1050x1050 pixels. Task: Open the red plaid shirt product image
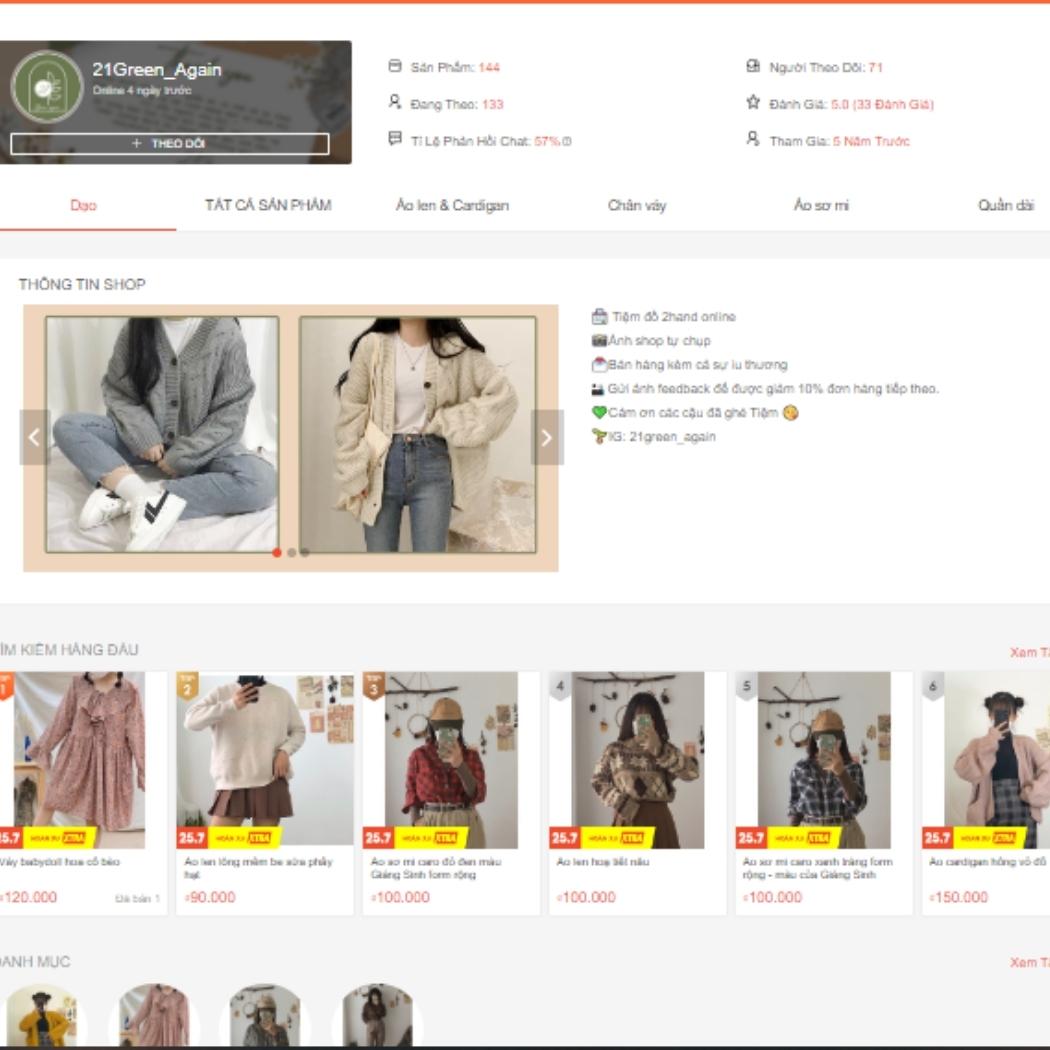click(451, 761)
